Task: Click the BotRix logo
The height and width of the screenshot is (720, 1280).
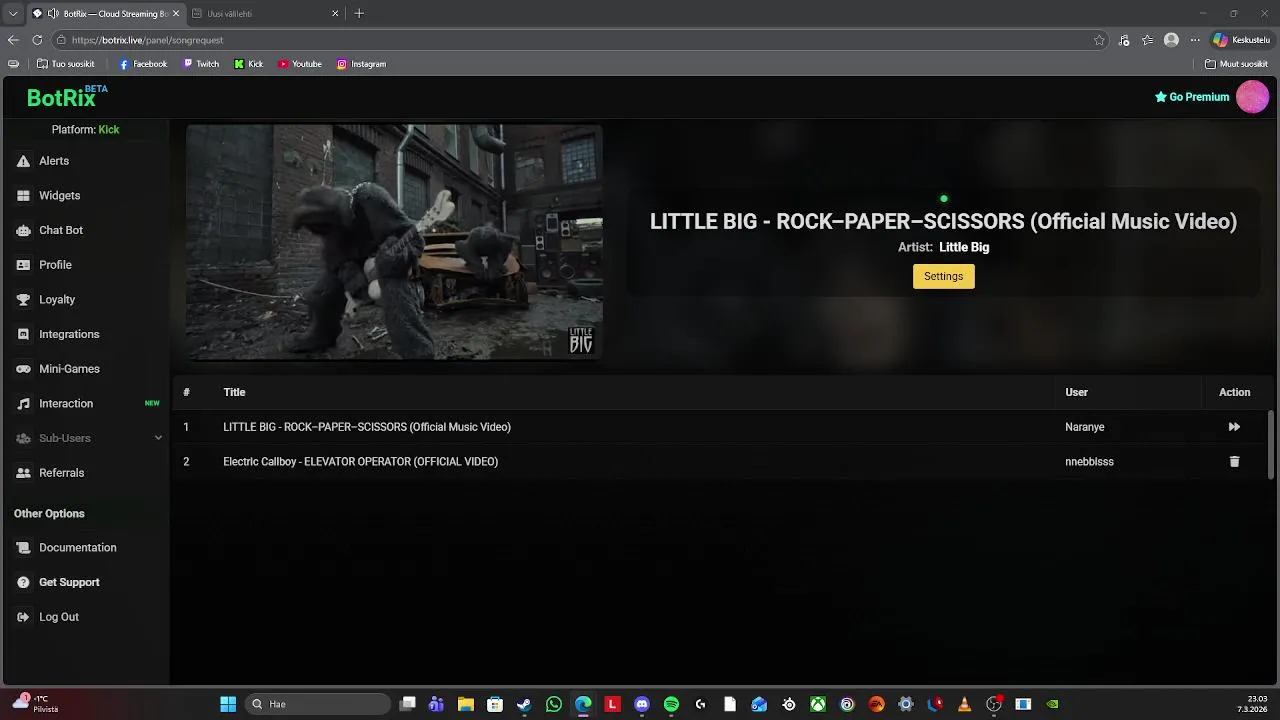Action: [x=67, y=97]
